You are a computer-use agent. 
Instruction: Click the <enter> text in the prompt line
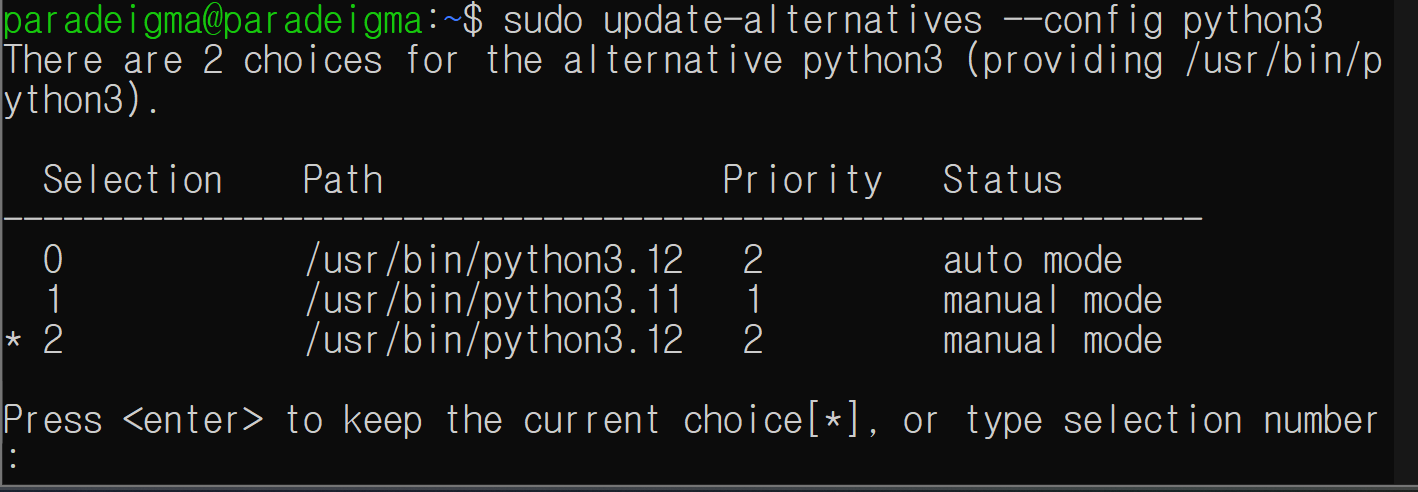(x=193, y=420)
